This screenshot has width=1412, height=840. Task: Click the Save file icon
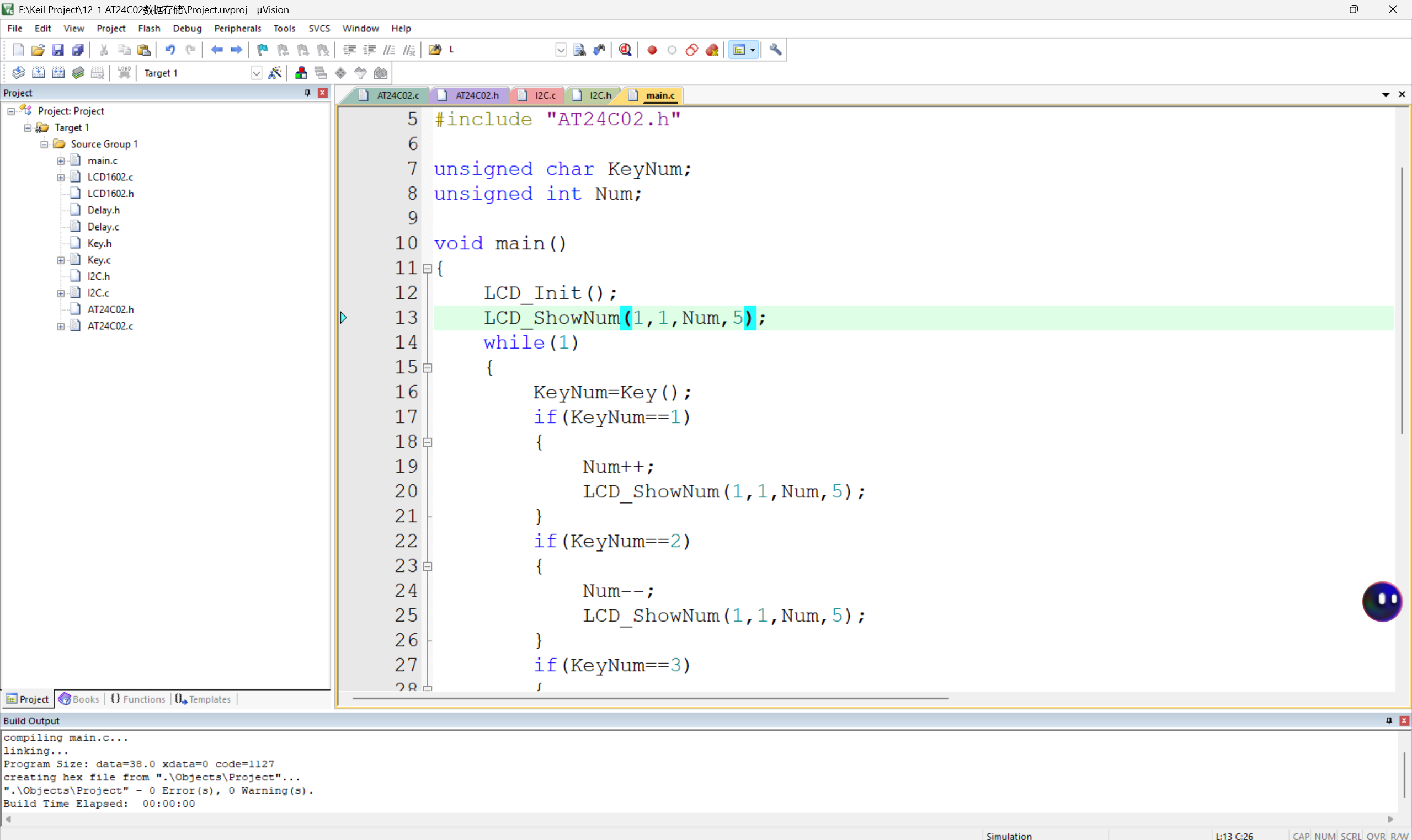point(58,50)
